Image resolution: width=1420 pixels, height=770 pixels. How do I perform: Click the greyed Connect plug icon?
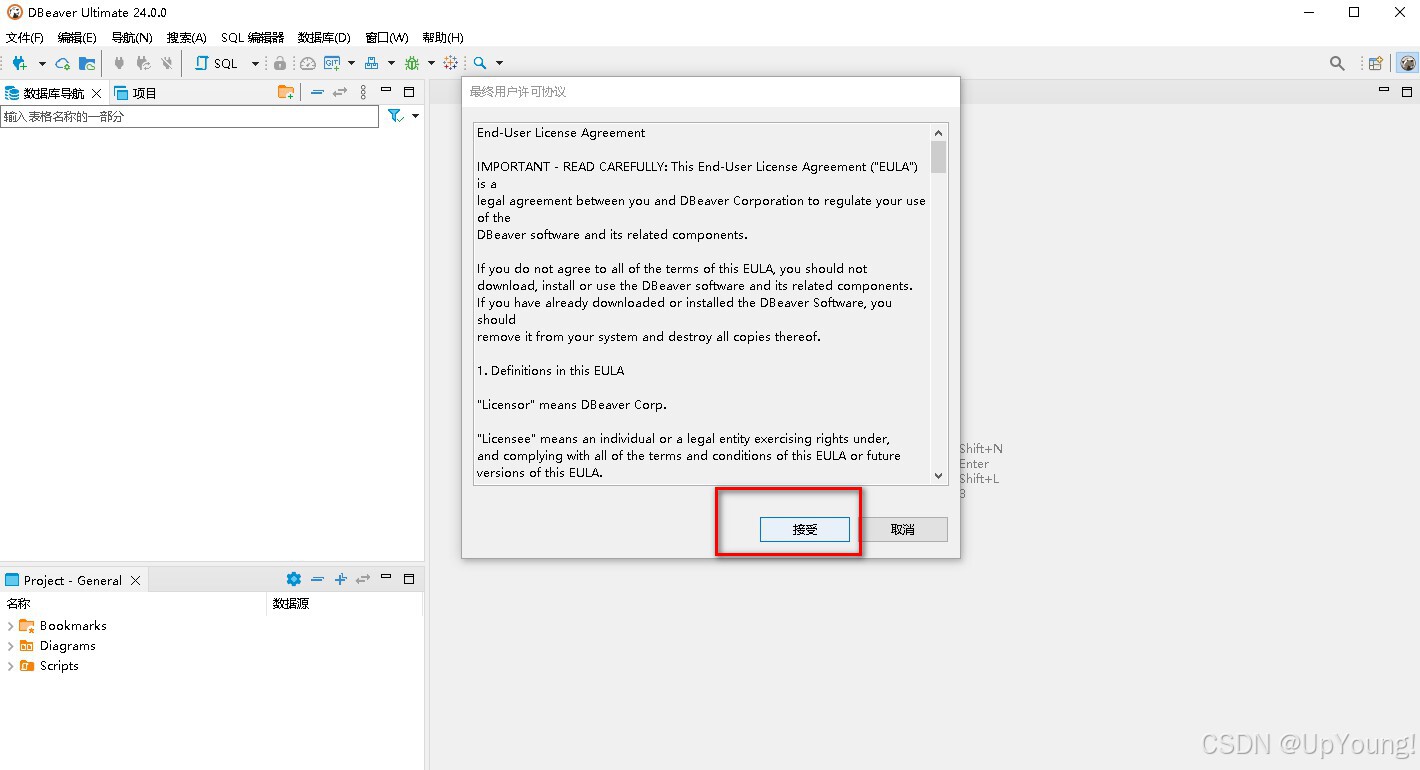(x=119, y=63)
